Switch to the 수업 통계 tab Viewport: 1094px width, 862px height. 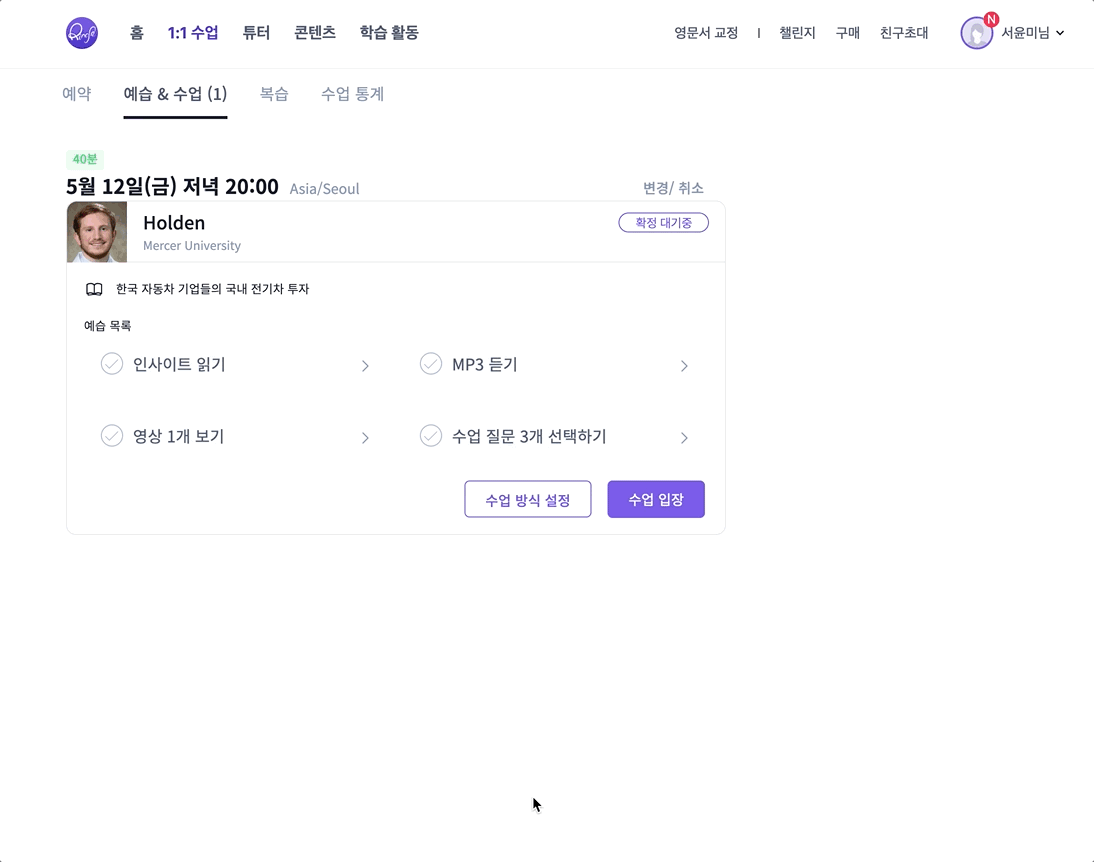[x=352, y=94]
